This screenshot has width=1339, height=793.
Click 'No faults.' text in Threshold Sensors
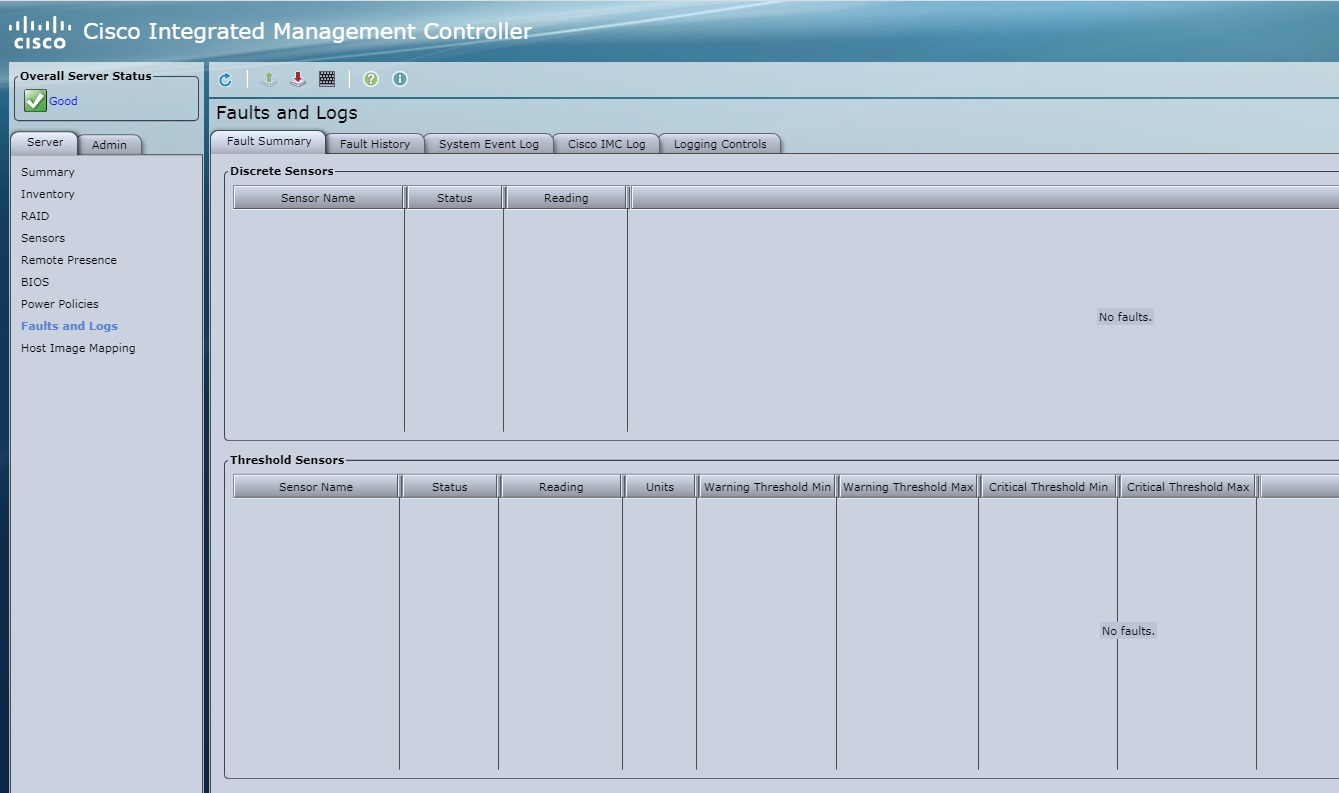(x=1128, y=631)
